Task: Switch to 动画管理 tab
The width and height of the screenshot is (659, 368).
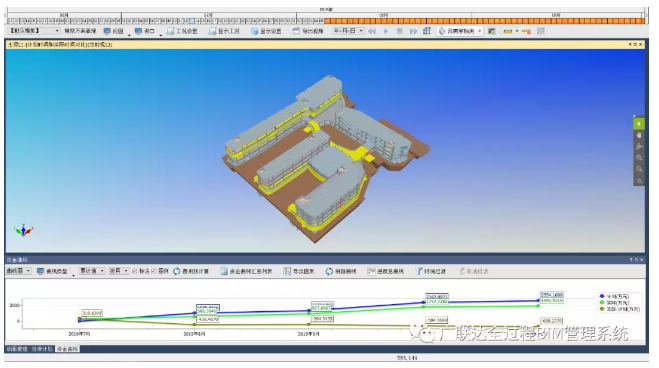Action: click(17, 349)
